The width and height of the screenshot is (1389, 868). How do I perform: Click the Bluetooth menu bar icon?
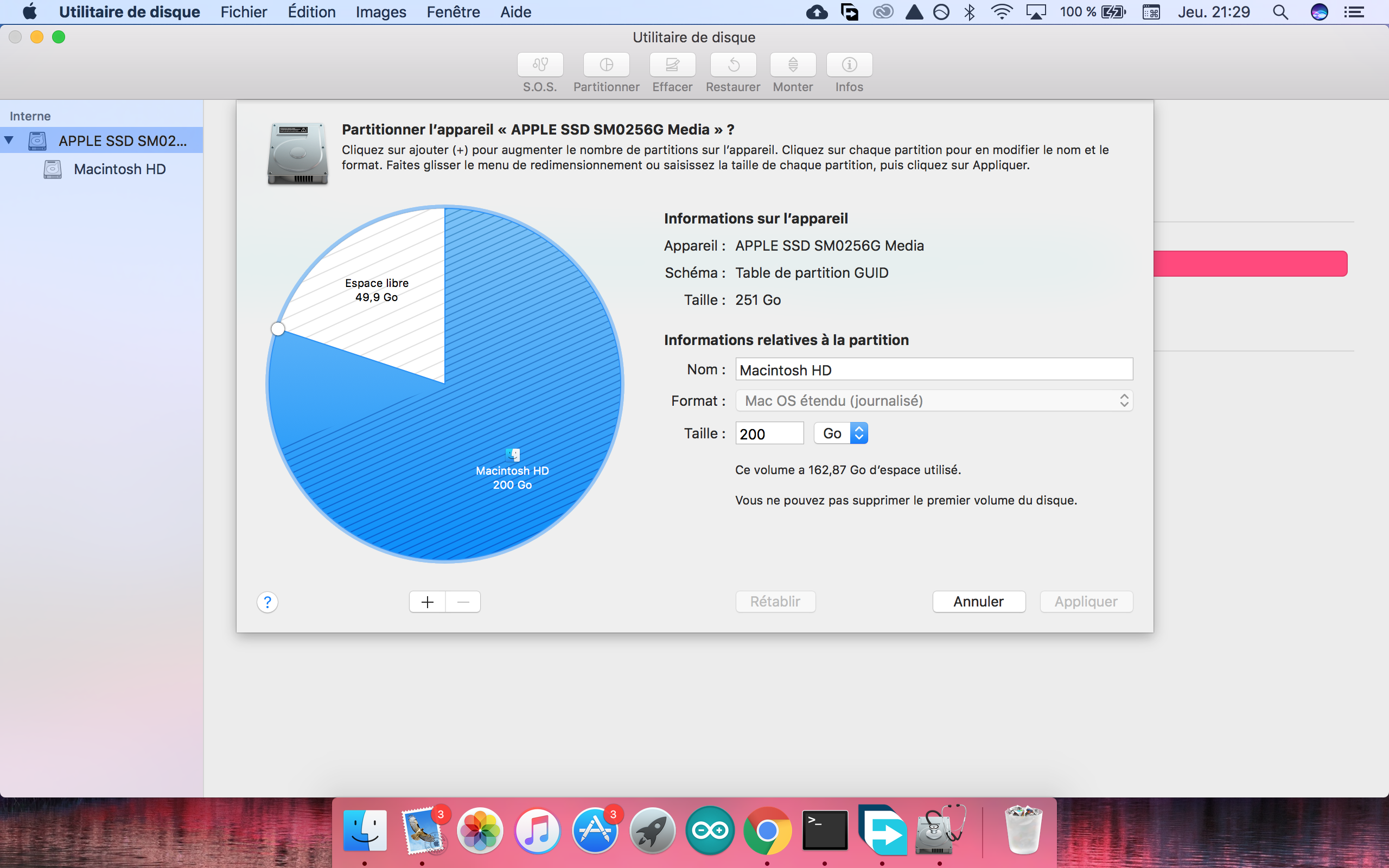click(x=970, y=11)
